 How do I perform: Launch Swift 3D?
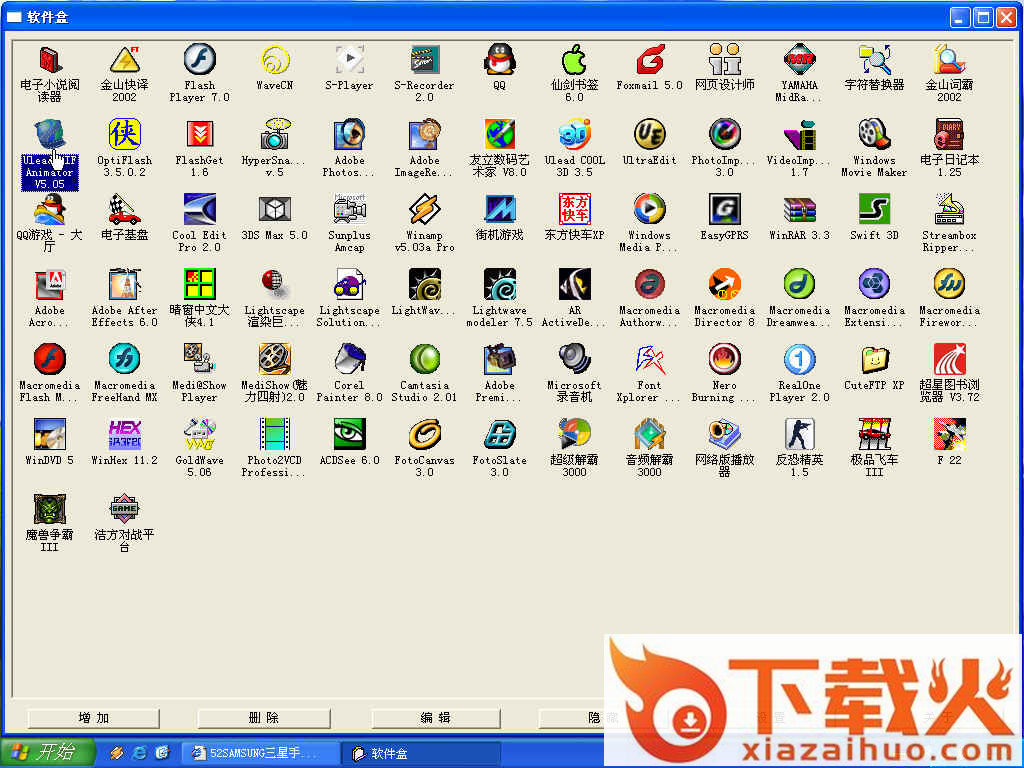[874, 210]
